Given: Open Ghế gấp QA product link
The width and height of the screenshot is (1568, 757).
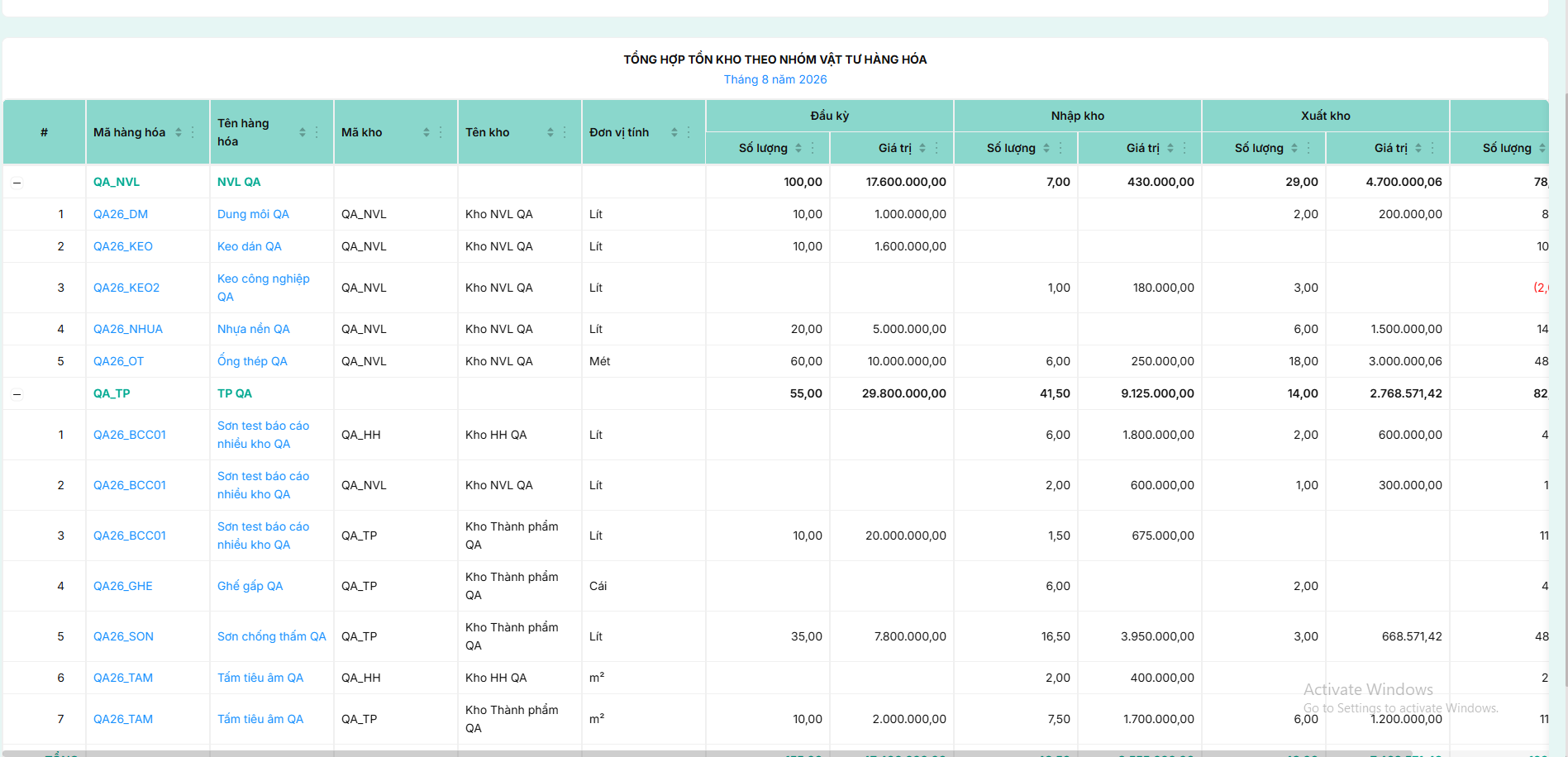Looking at the screenshot, I should point(250,586).
